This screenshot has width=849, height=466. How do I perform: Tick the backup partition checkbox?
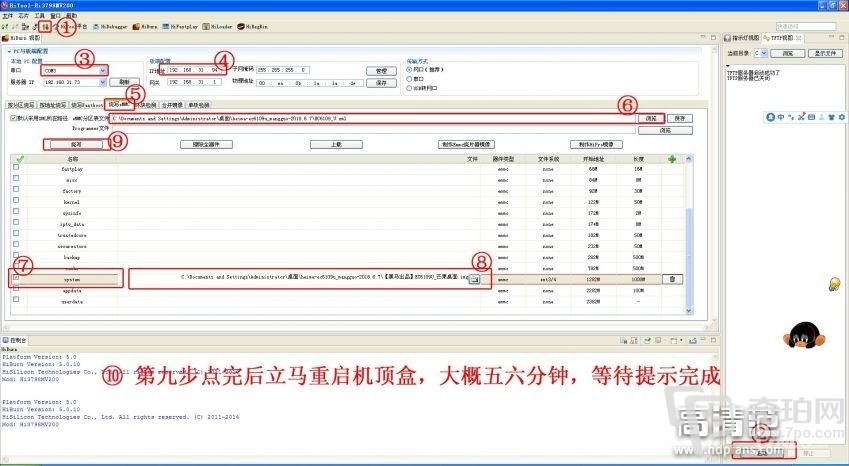pos(16,255)
